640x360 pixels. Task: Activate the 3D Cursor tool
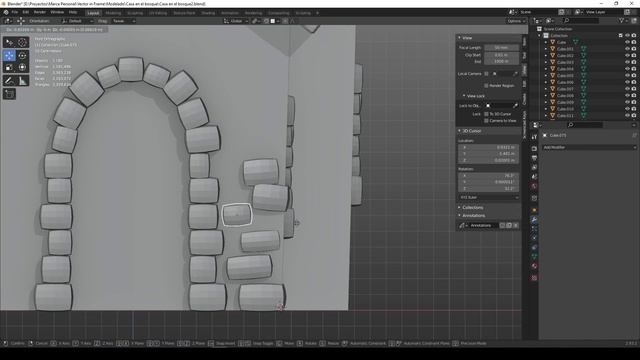click(22, 42)
